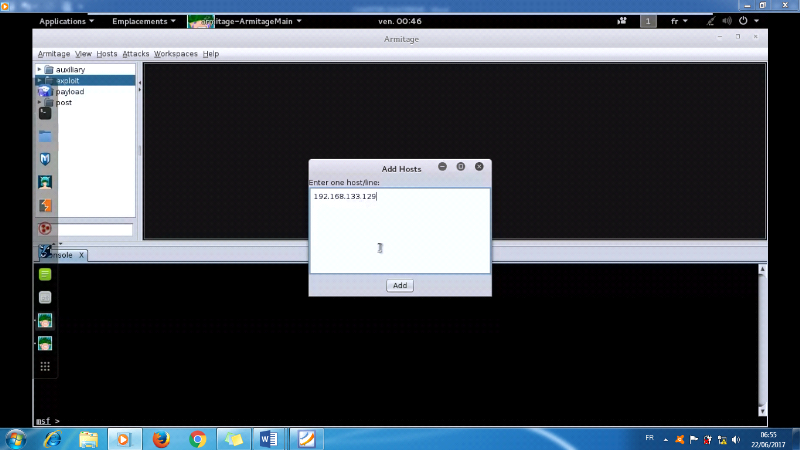Open Google Chrome from Windows taskbar
800x450 pixels.
[x=198, y=439]
